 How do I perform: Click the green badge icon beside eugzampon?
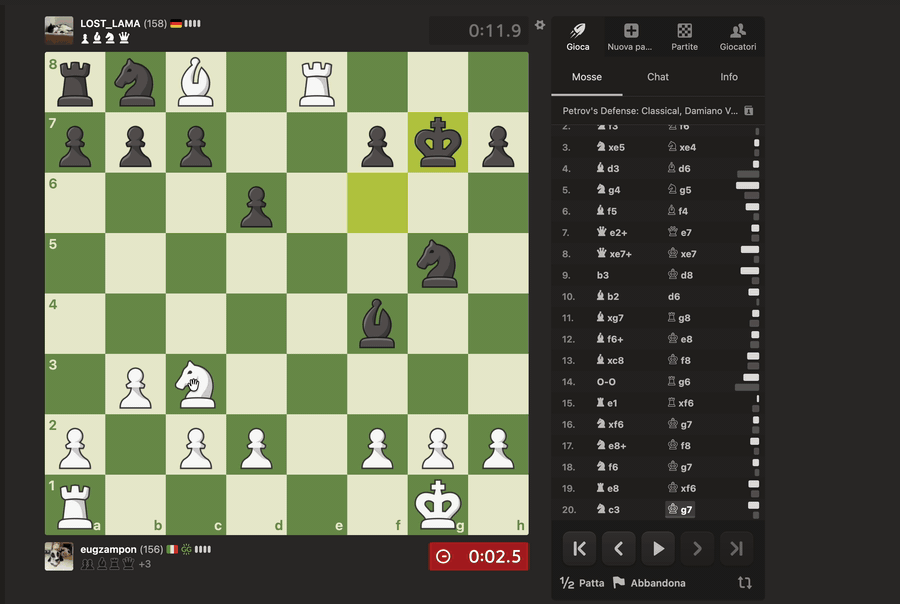(187, 549)
